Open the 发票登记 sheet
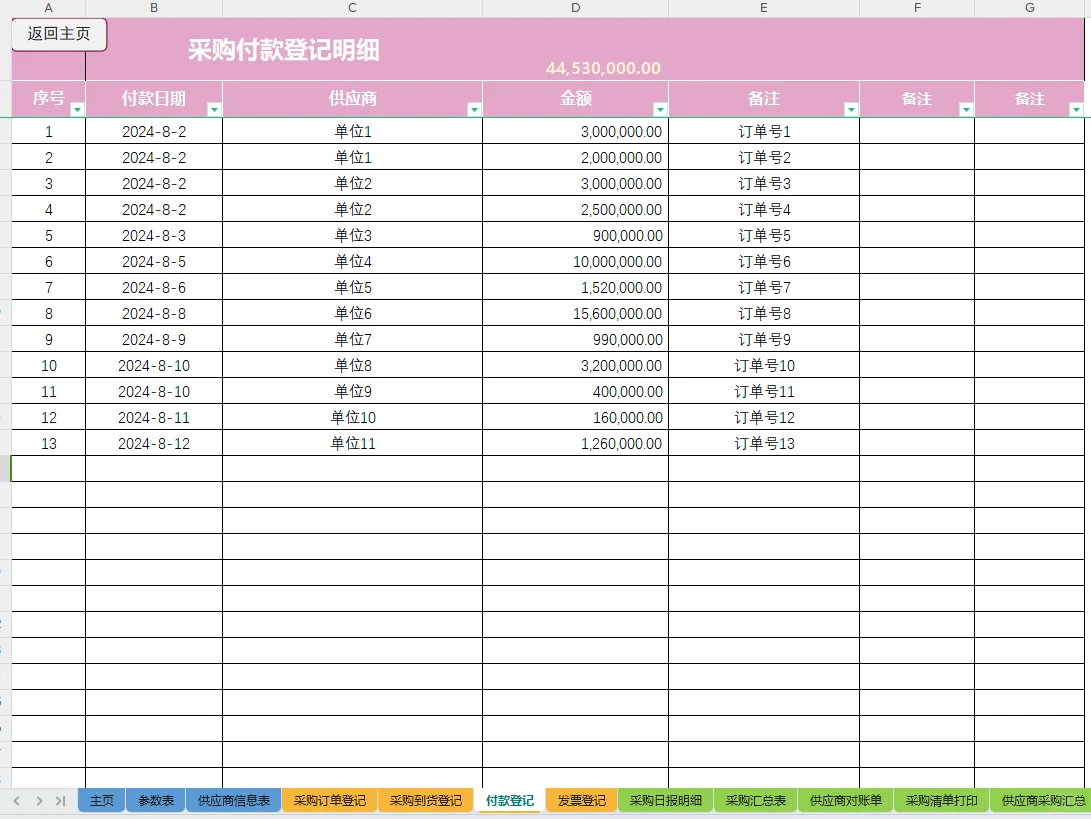This screenshot has width=1091, height=819. click(580, 801)
